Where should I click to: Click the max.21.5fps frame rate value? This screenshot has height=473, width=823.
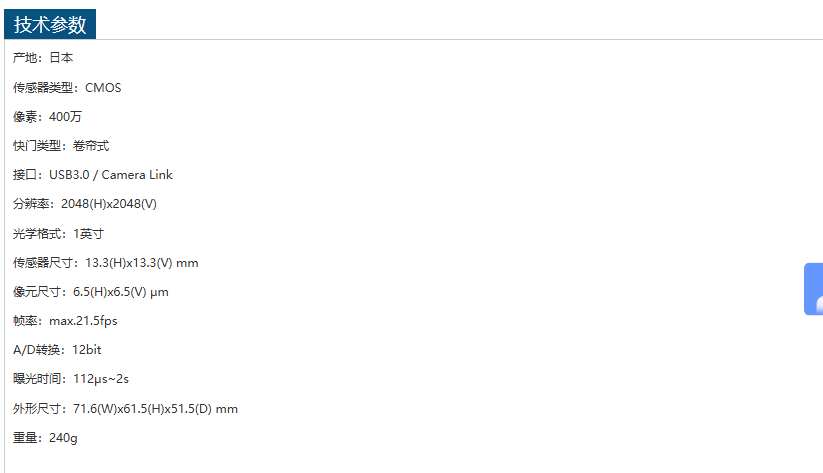pyautogui.click(x=83, y=321)
